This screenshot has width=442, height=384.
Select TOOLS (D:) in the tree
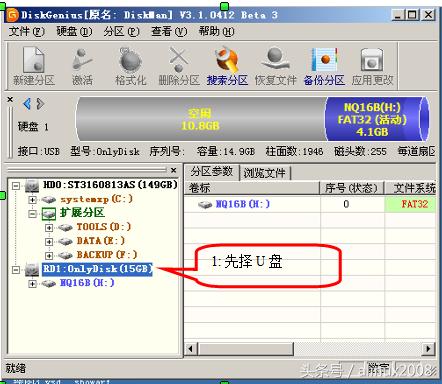point(104,227)
